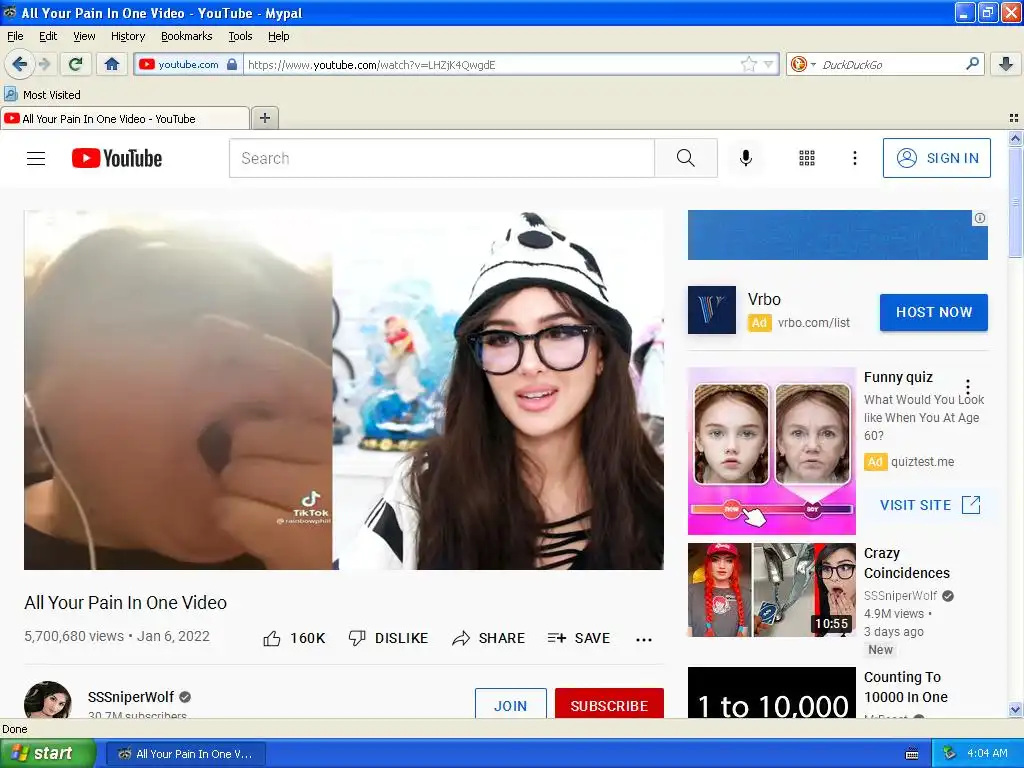Click the YouTube logo
The width and height of the screenshot is (1024, 768).
coord(117,158)
